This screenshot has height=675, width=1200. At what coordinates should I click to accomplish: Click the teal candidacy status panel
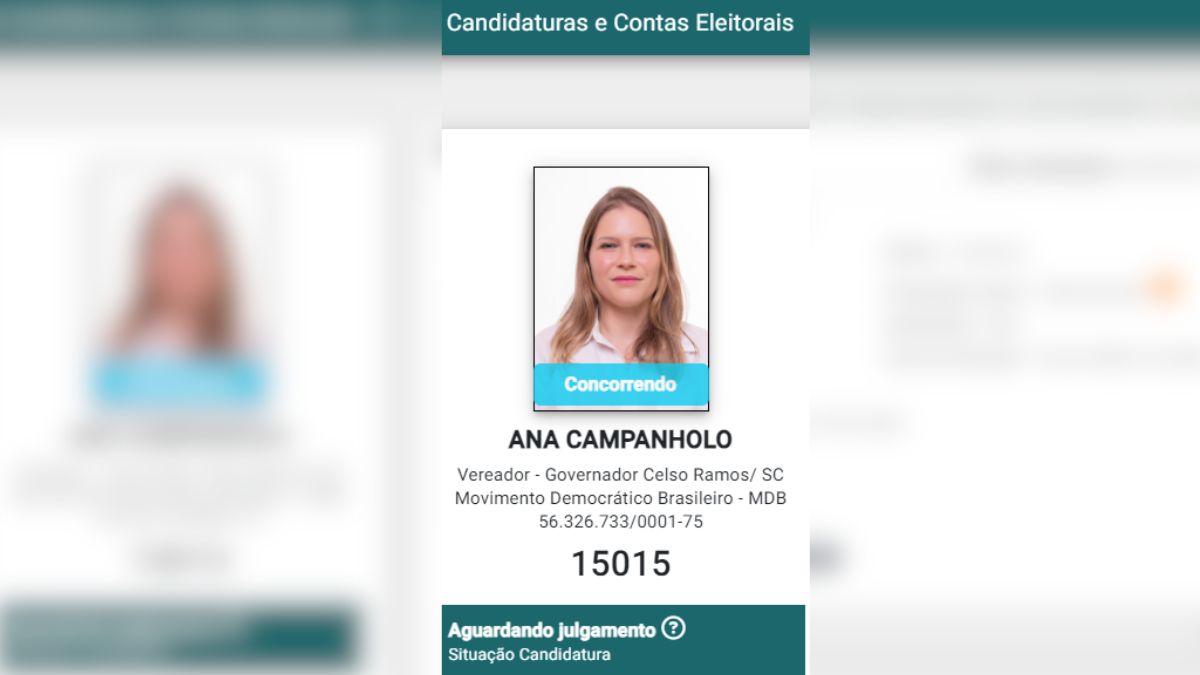623,640
